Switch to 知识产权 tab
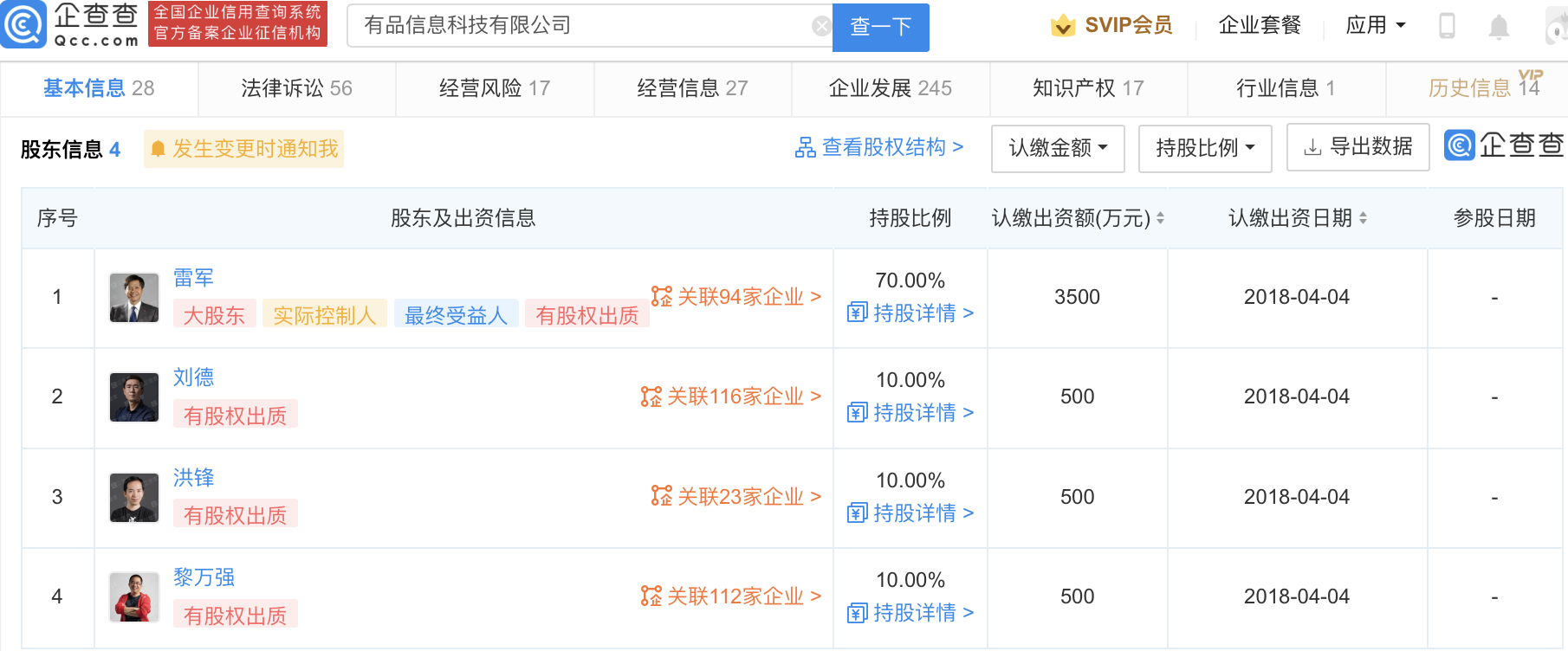This screenshot has width=1568, height=651. 1088,88
